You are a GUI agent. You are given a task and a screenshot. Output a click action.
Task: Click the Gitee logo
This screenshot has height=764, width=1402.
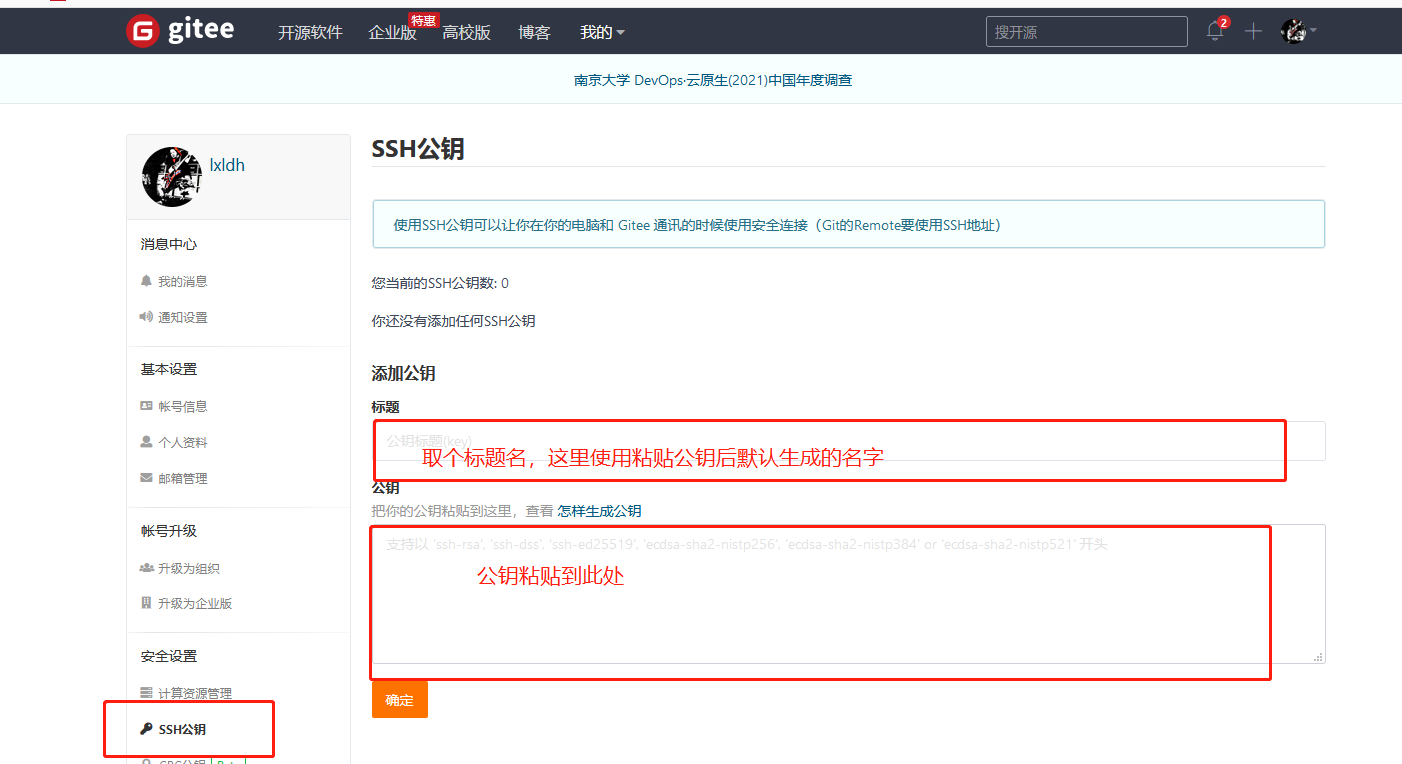(178, 30)
